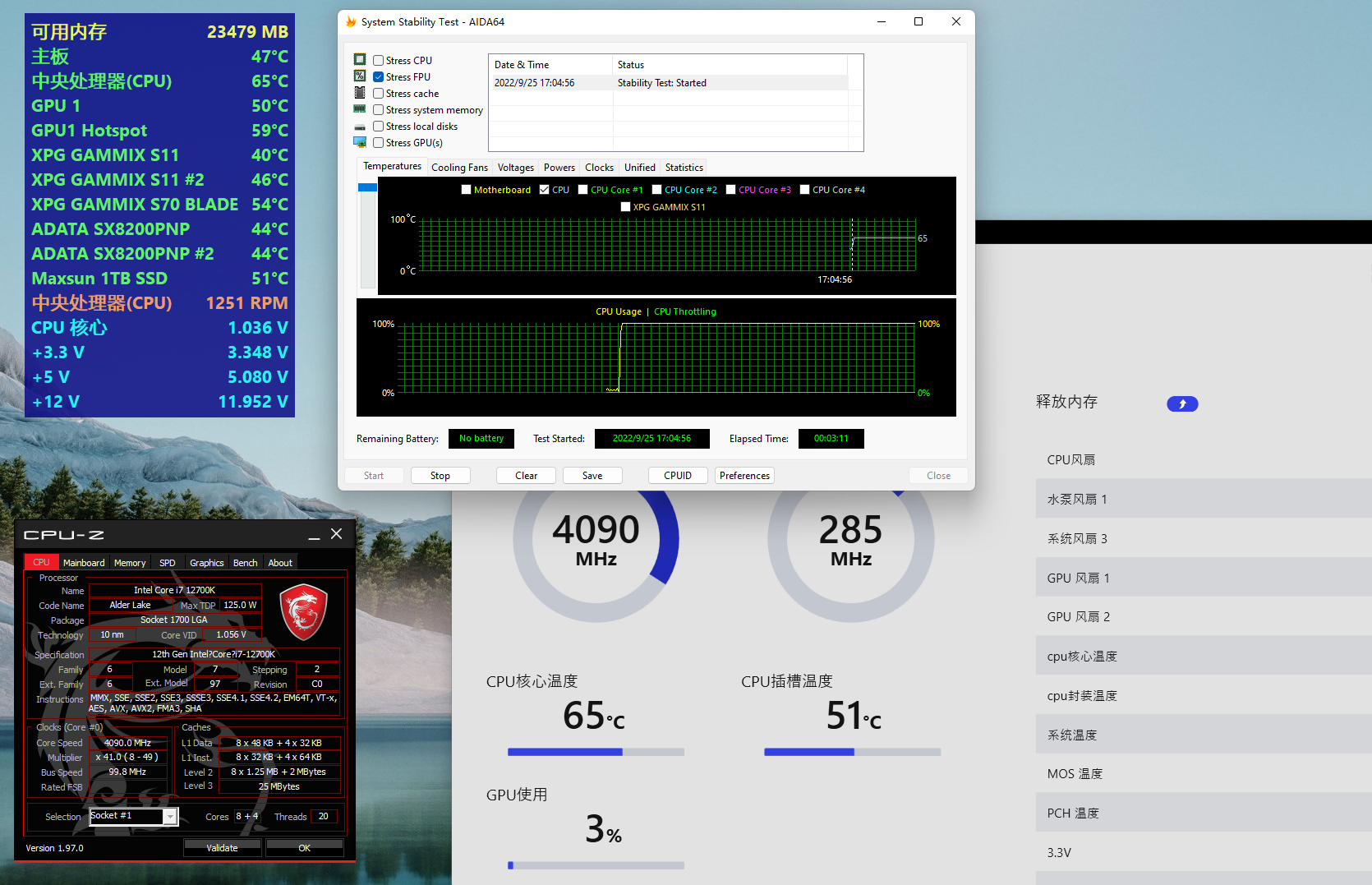1372x885 pixels.
Task: Switch to the Temperatures tab in AIDA64
Action: click(x=392, y=166)
